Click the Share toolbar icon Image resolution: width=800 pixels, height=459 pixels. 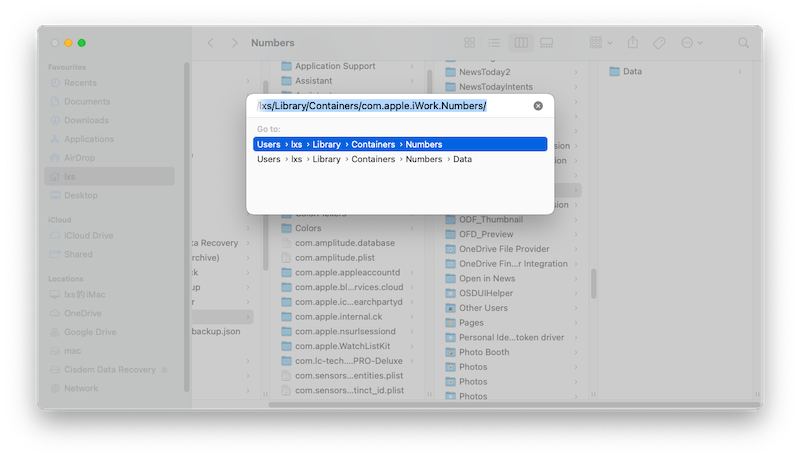[x=633, y=43]
